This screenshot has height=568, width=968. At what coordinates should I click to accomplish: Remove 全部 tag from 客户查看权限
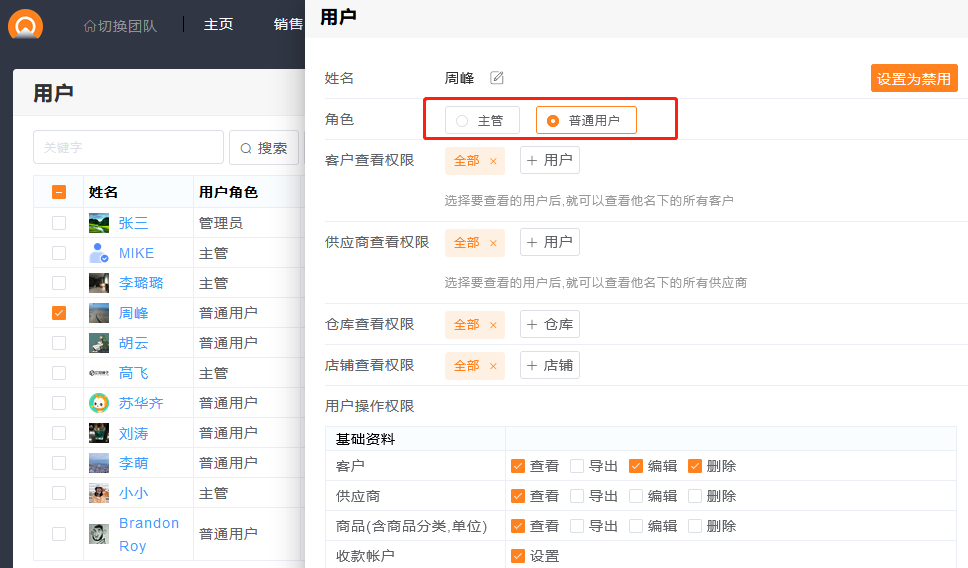pyautogui.click(x=493, y=161)
